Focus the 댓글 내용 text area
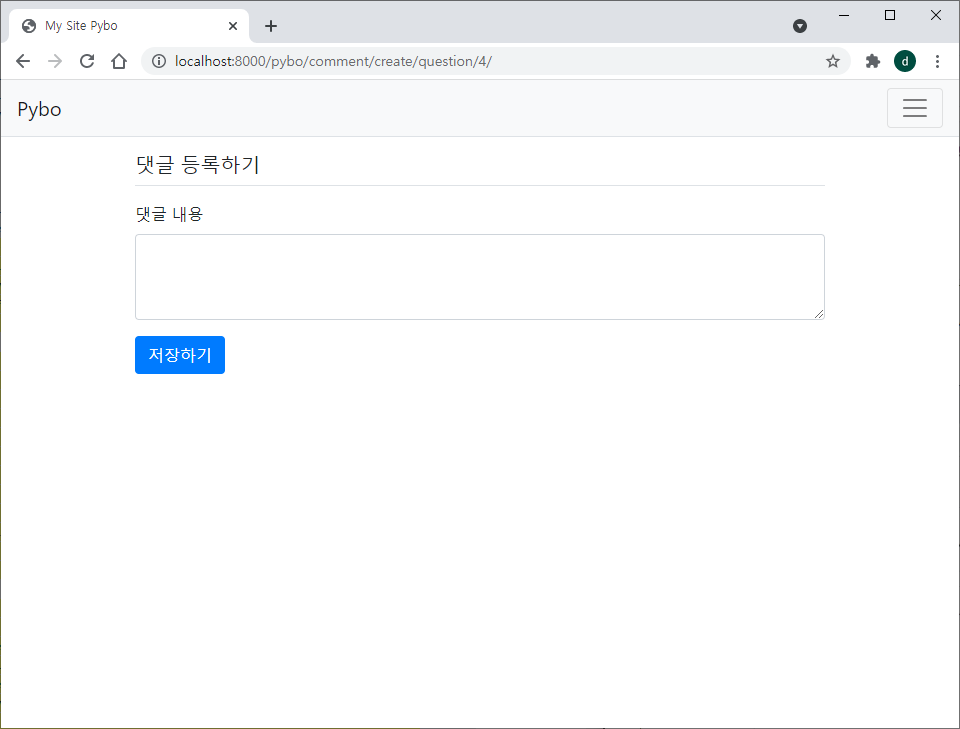The width and height of the screenshot is (960, 729). 479,277
